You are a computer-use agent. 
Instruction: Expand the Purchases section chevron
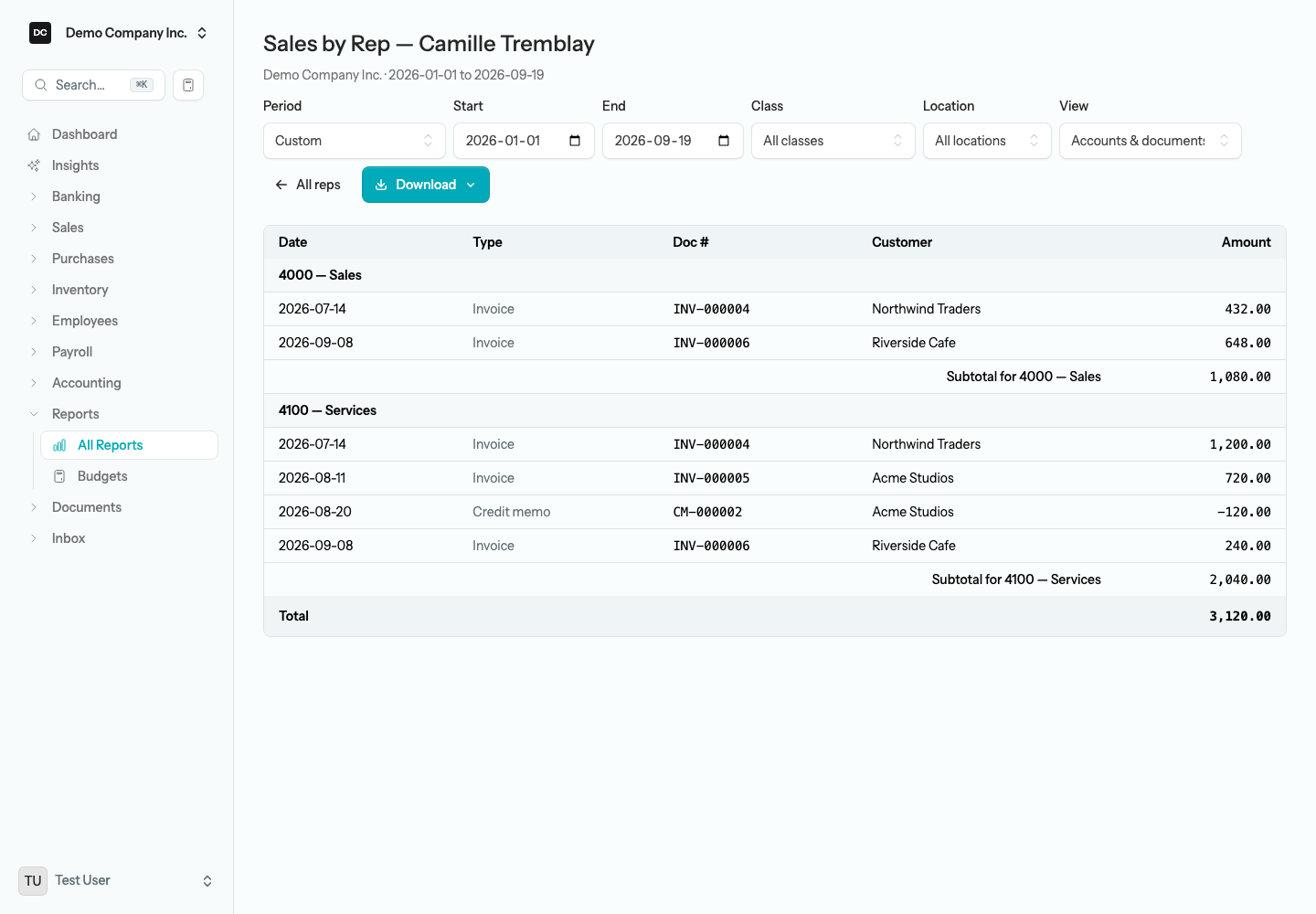point(34,259)
